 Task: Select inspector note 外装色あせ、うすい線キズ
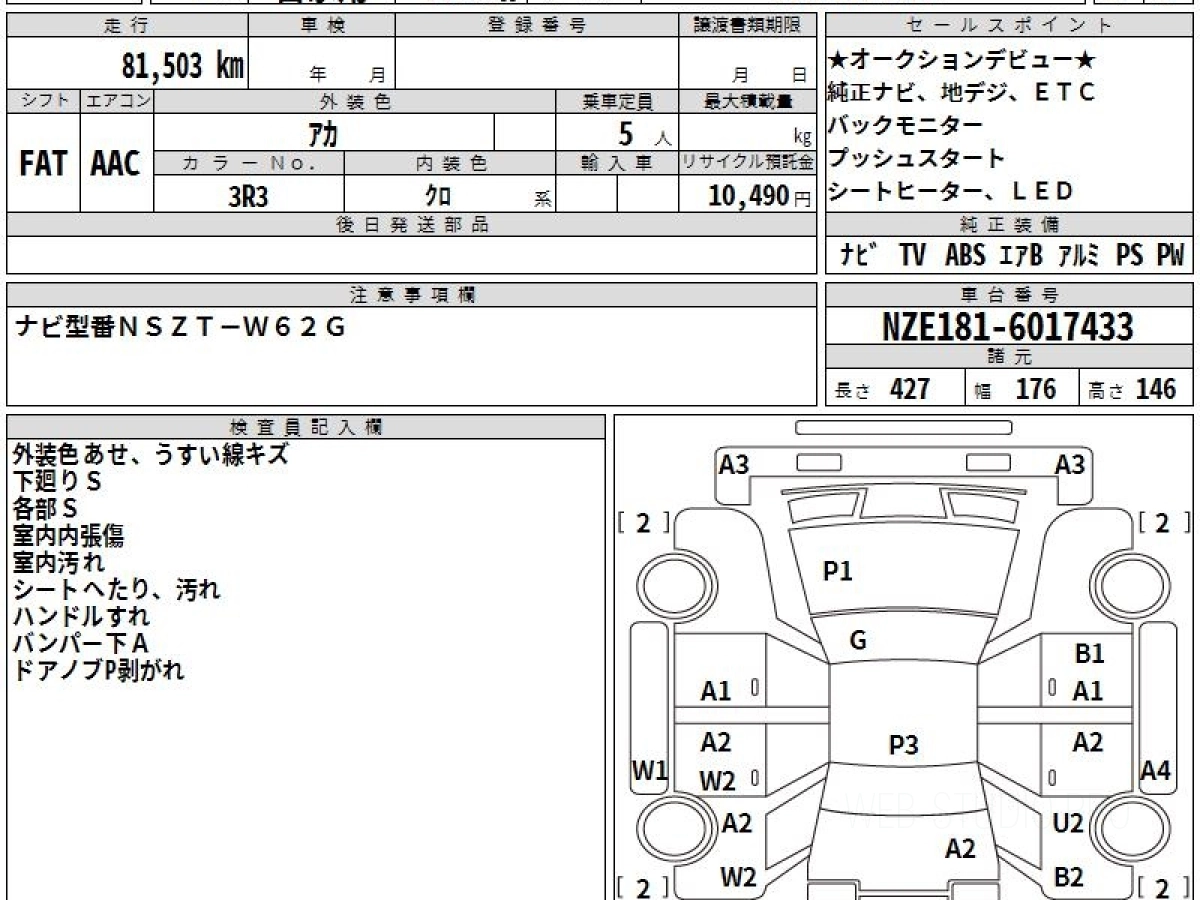pos(151,454)
